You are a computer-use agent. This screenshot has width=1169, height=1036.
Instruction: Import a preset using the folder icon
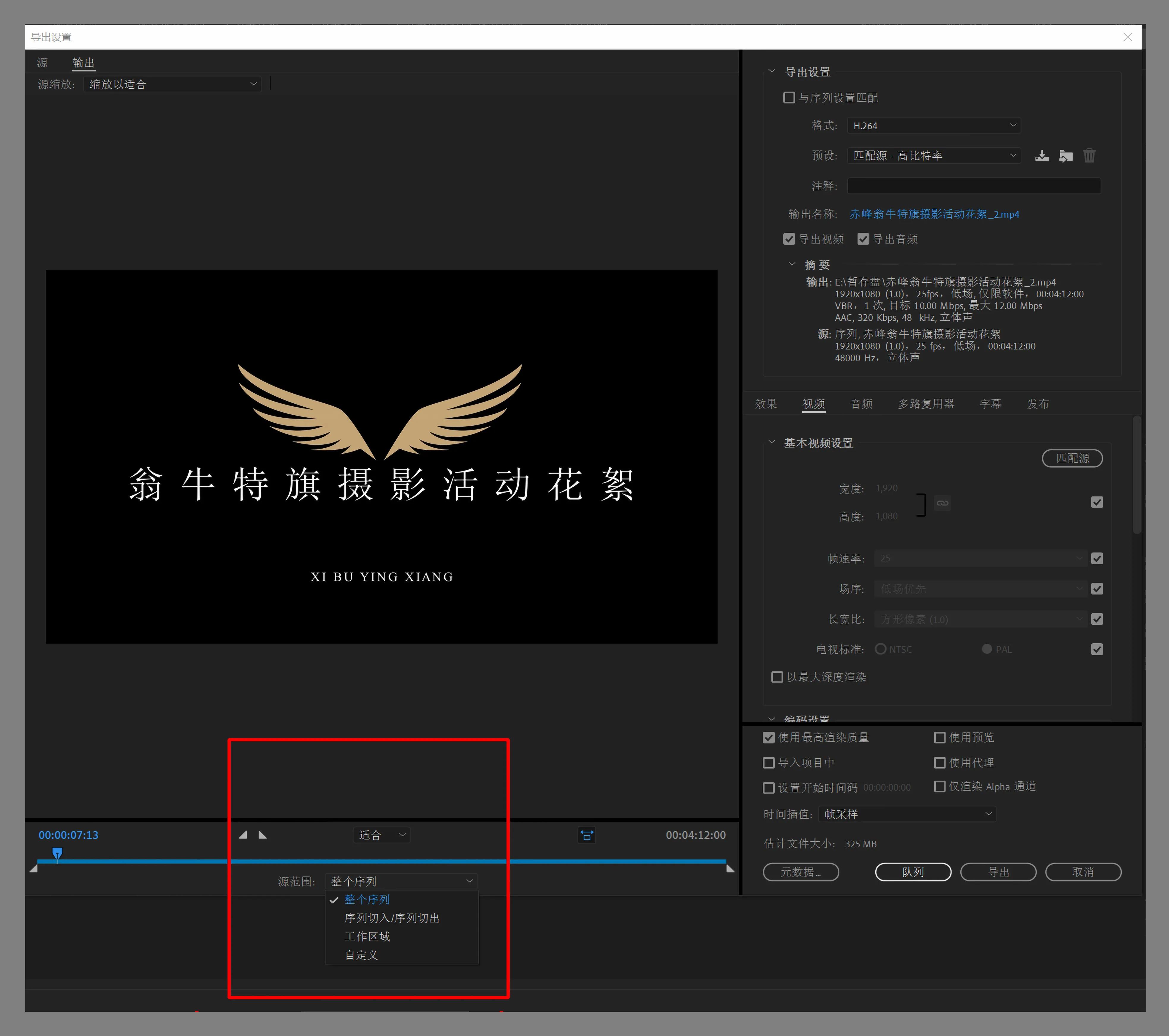(1066, 155)
